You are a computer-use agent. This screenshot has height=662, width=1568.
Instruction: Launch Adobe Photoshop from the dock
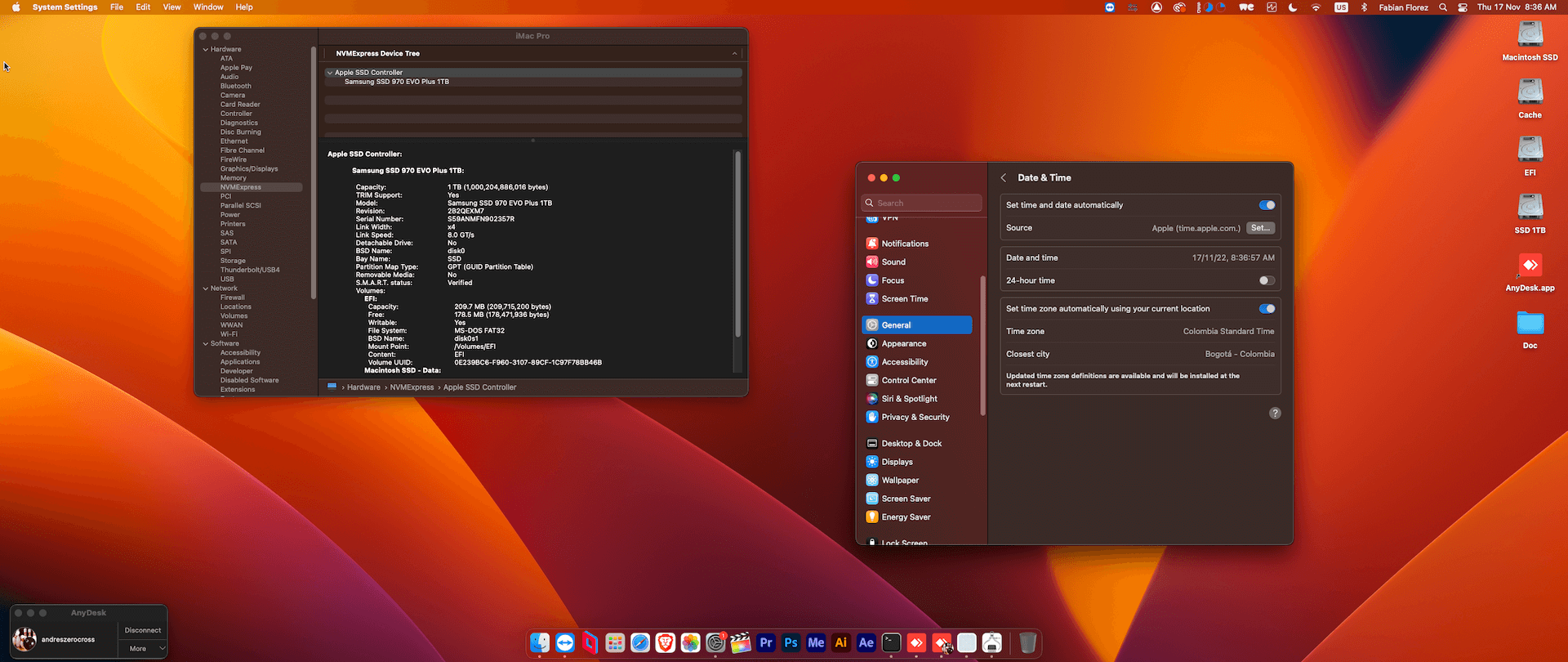791,643
